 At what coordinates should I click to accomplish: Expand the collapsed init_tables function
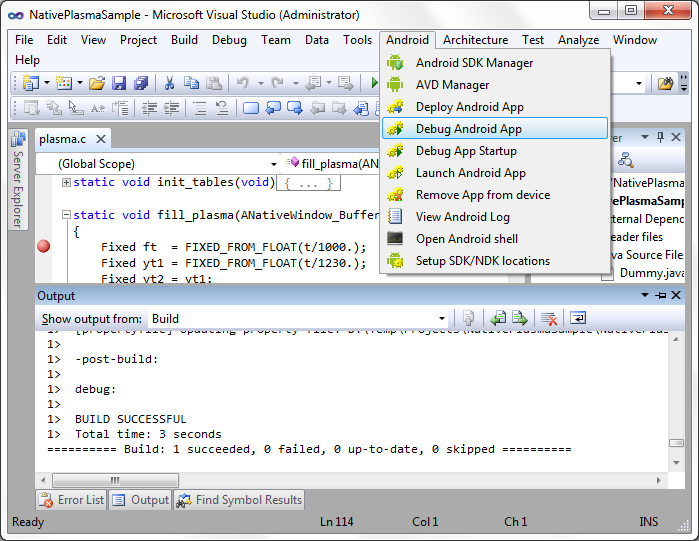coord(66,182)
